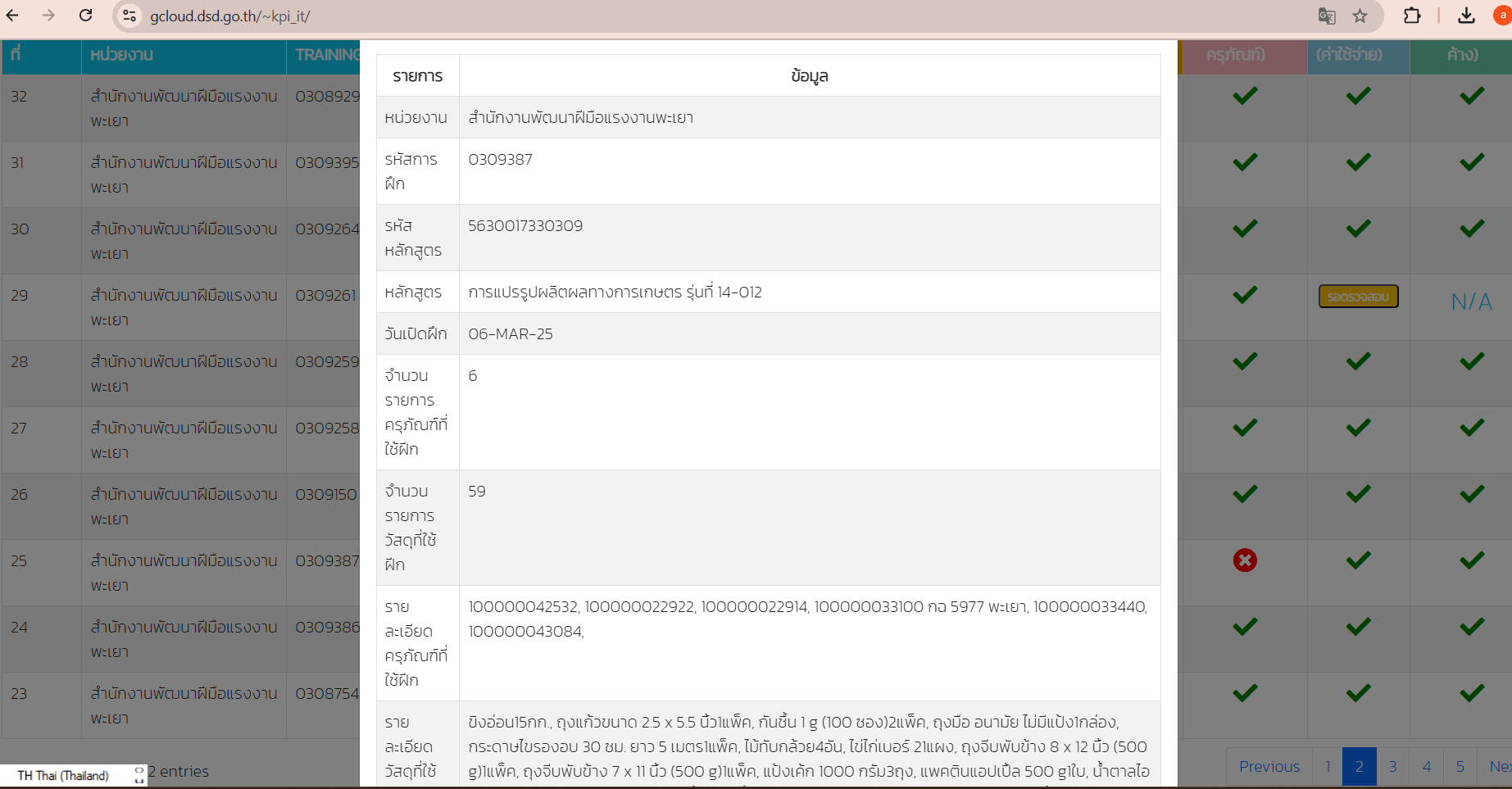Click expenses column checkmark in row 23
Image resolution: width=1512 pixels, height=789 pixels.
coord(1359,693)
